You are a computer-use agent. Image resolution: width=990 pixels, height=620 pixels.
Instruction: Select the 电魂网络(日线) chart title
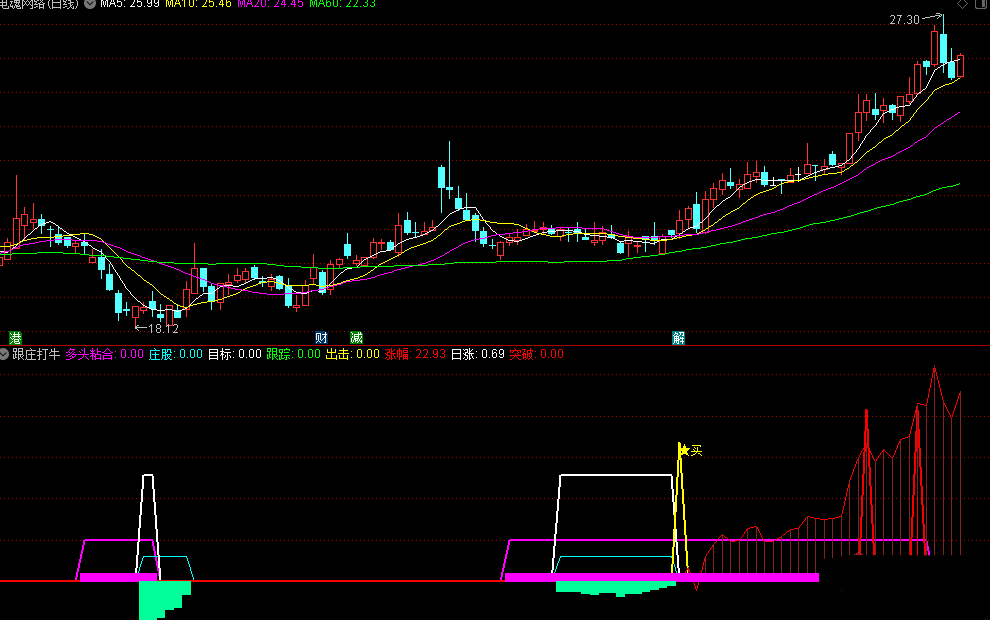[x=40, y=4]
